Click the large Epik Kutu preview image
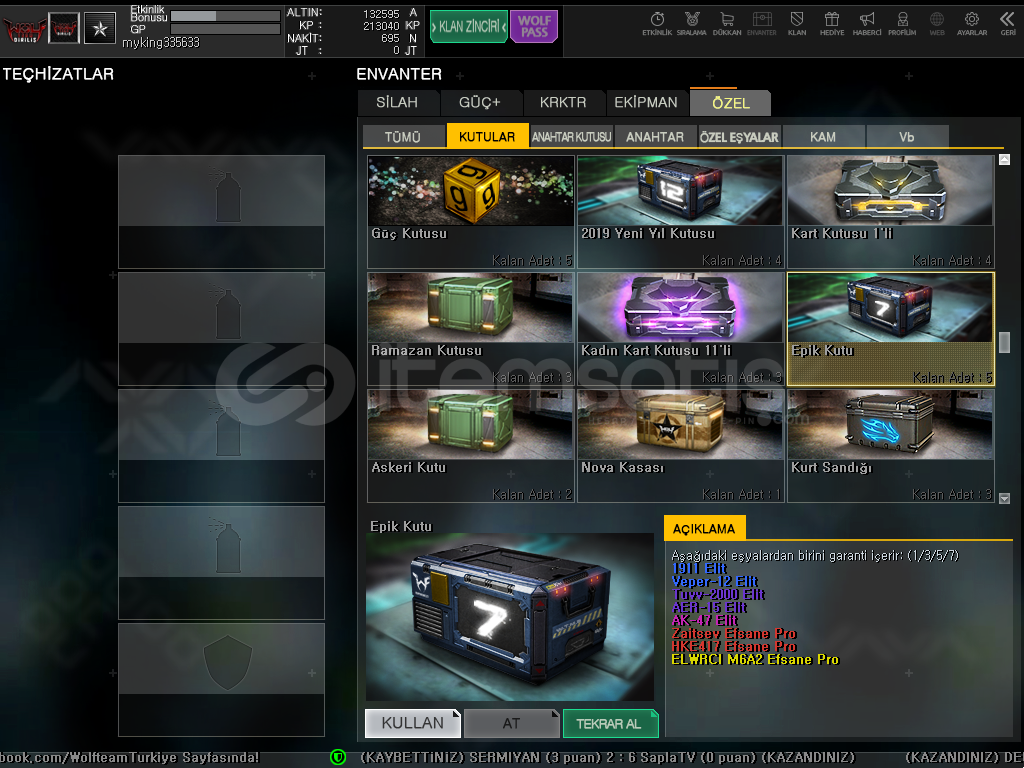Screen dimensions: 1024x768 click(x=510, y=617)
